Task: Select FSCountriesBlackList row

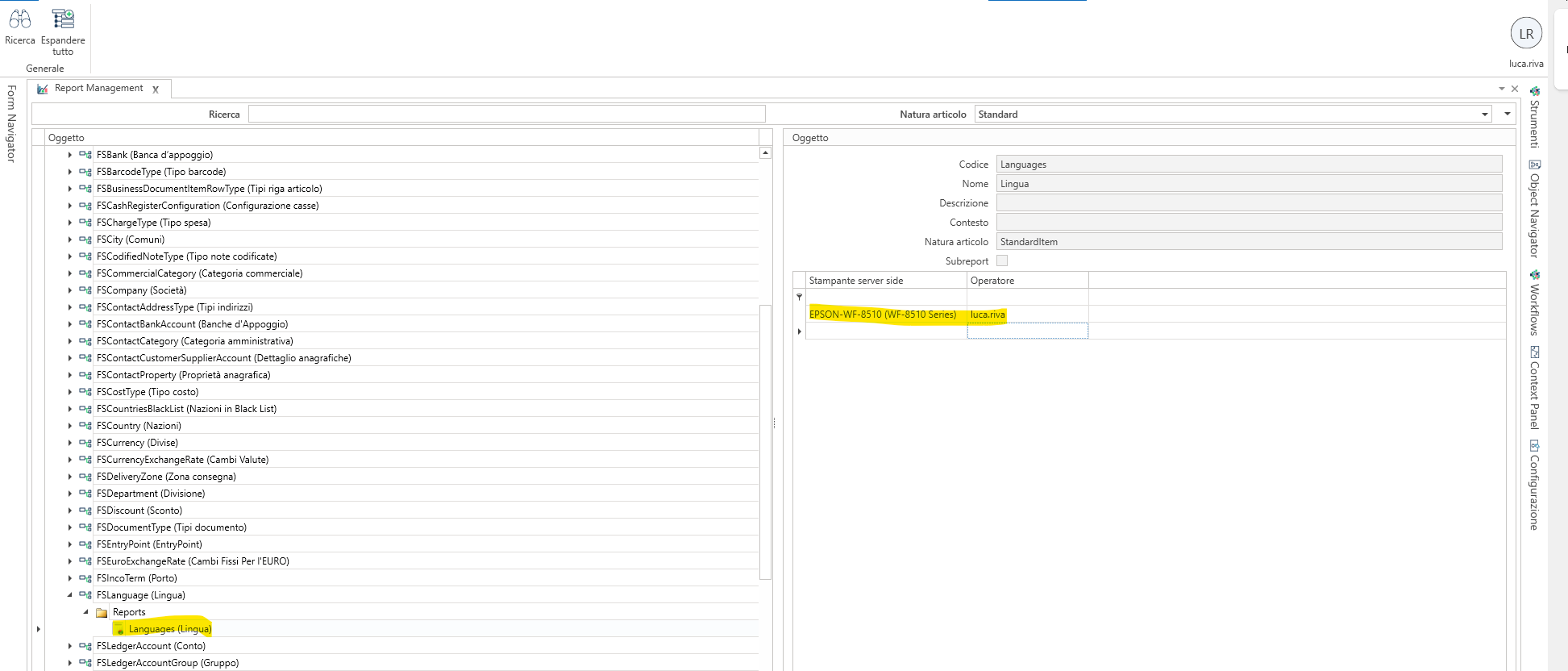Action: (x=186, y=409)
